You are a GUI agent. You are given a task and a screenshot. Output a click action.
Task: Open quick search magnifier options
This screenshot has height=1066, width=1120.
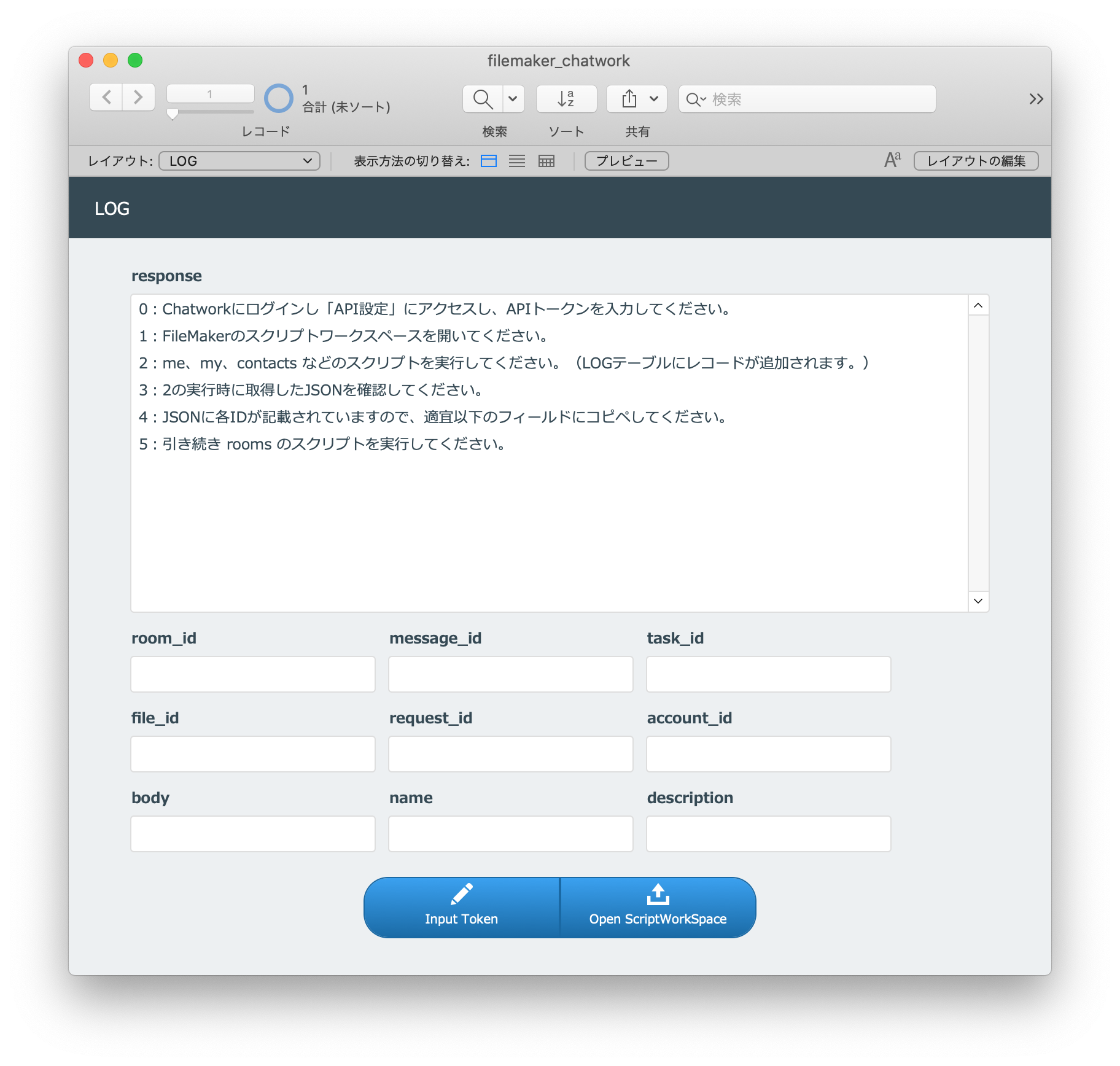[x=696, y=99]
